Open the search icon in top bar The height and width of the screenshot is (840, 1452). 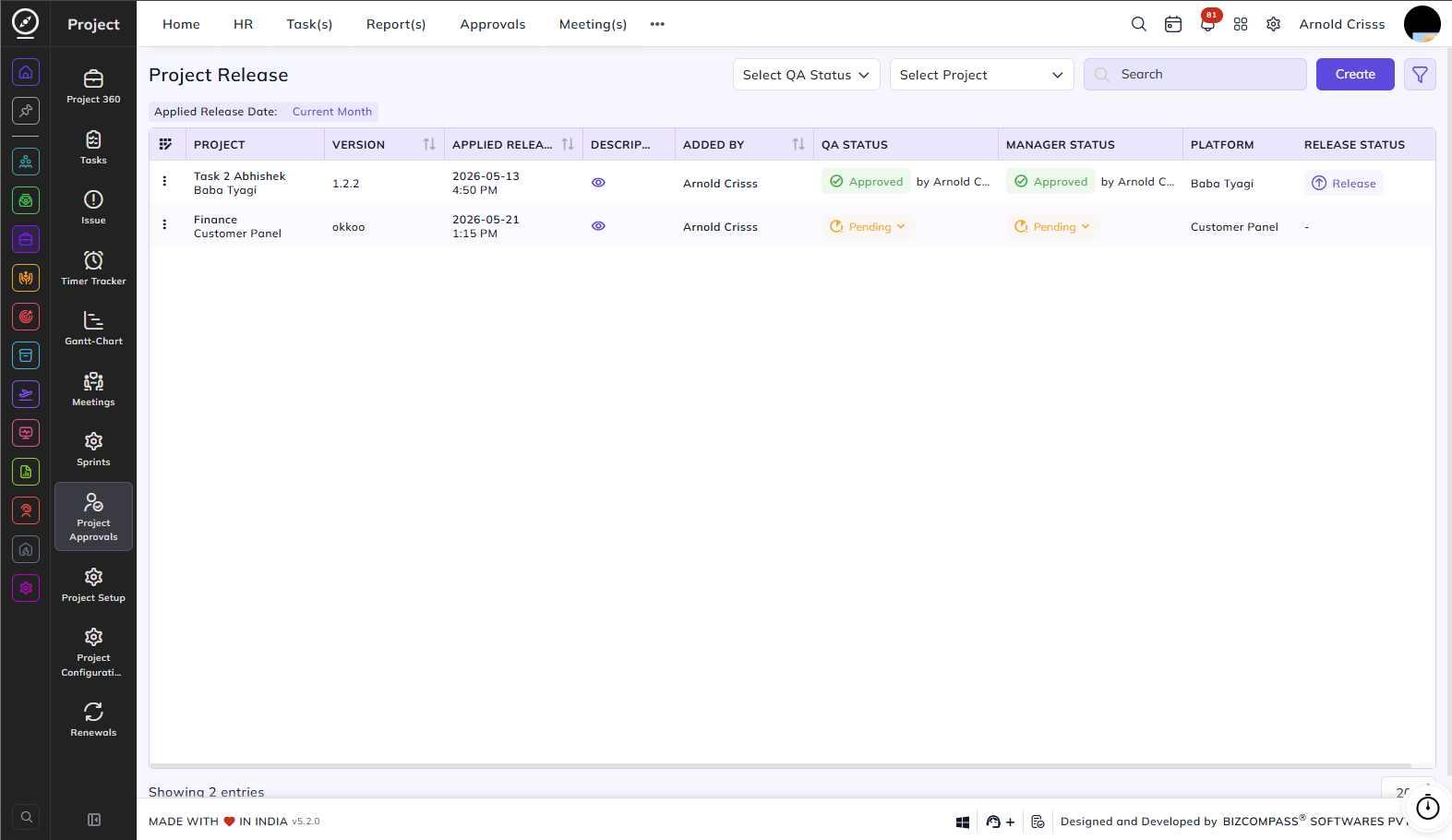[x=1139, y=24]
